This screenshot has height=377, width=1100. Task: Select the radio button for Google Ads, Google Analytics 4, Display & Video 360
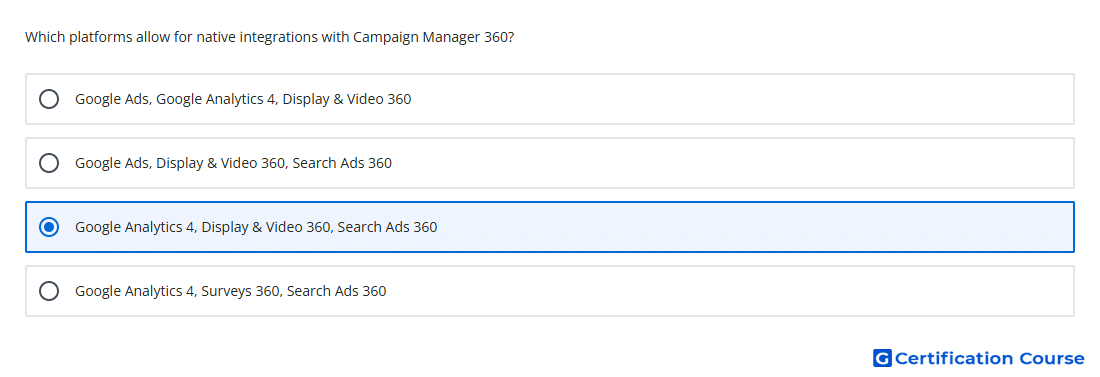coord(49,99)
